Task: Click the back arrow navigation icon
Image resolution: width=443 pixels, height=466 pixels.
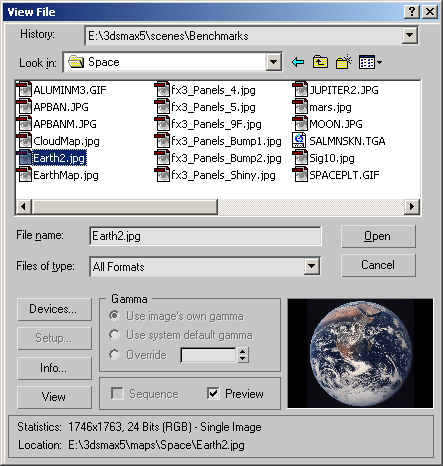Action: click(298, 62)
